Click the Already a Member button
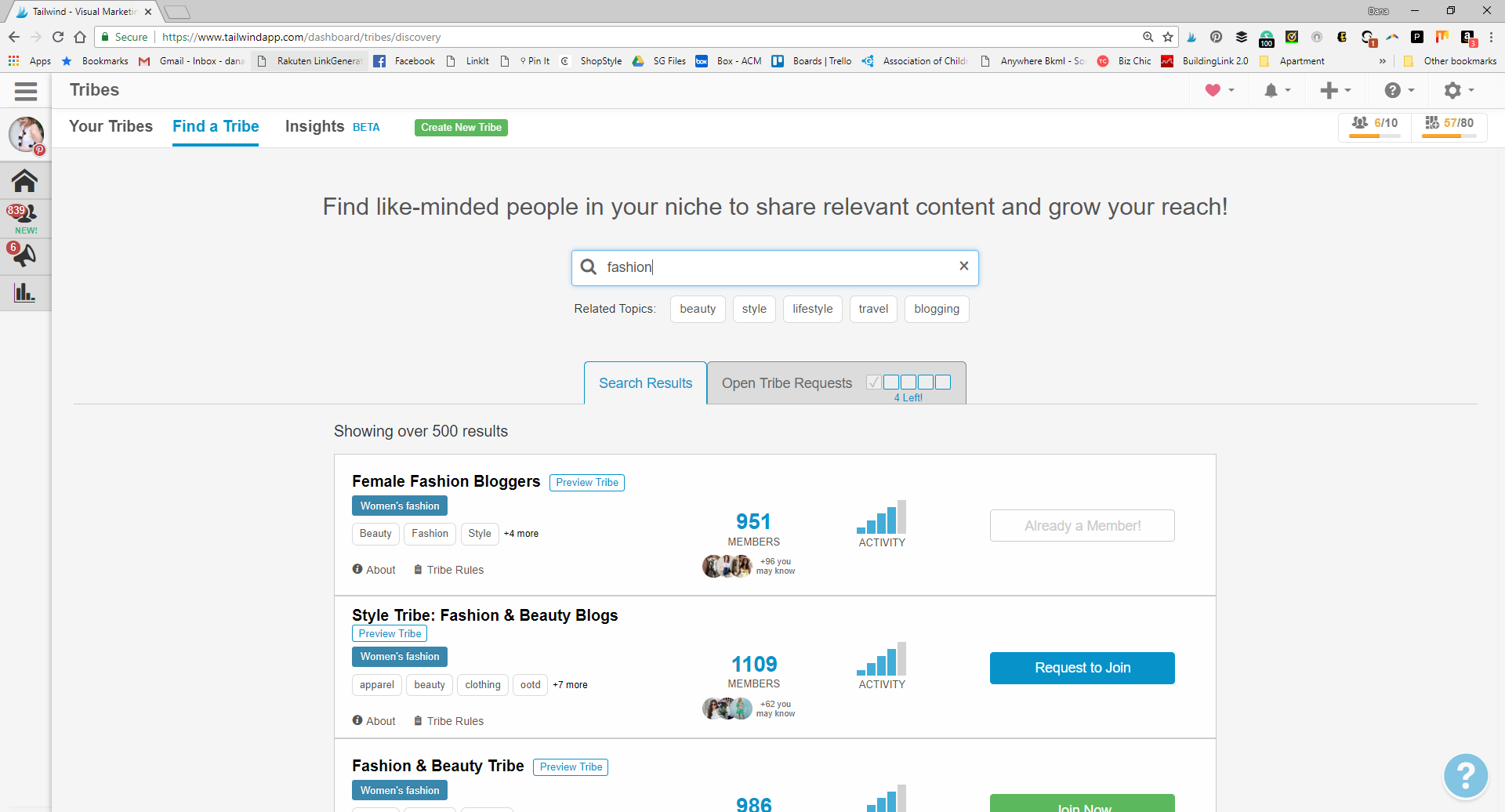The height and width of the screenshot is (812, 1505). (x=1083, y=526)
